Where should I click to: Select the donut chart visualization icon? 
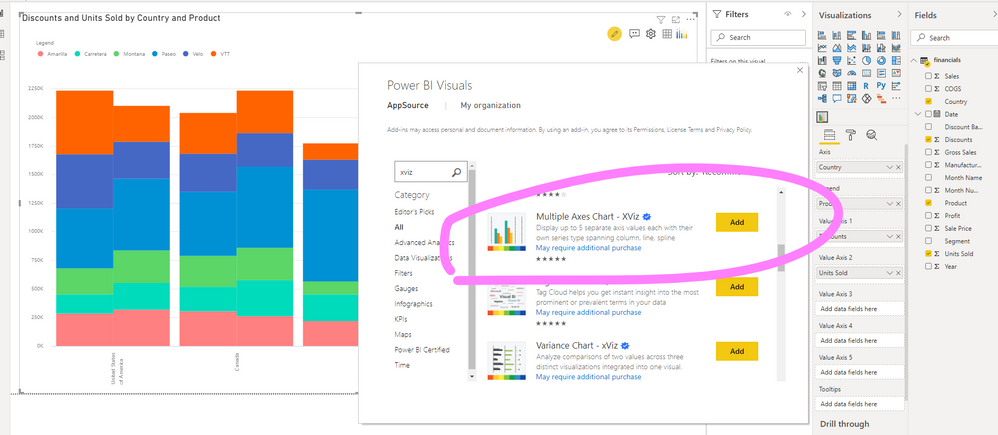click(881, 61)
